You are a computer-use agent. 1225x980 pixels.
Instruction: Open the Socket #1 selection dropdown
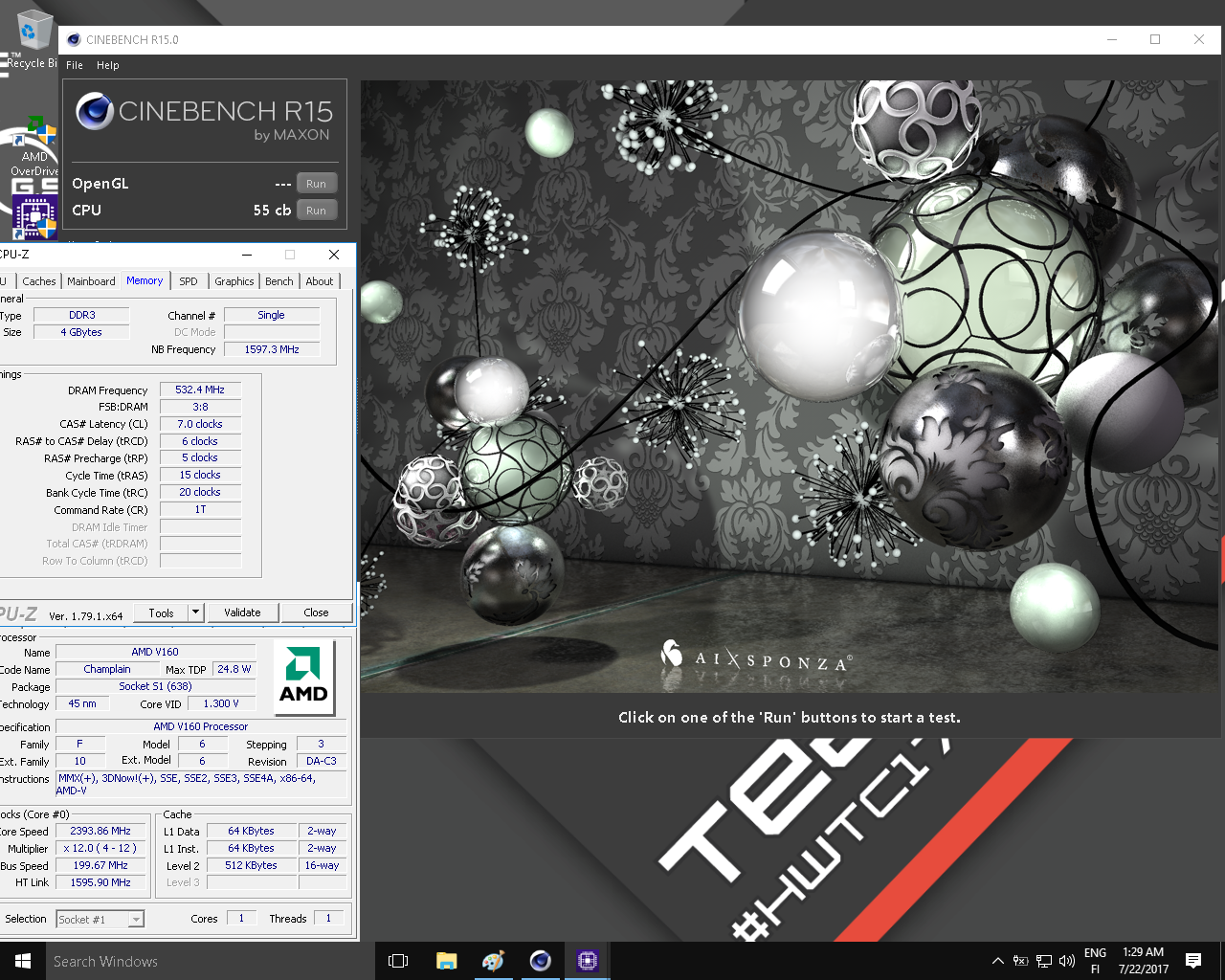[x=100, y=919]
